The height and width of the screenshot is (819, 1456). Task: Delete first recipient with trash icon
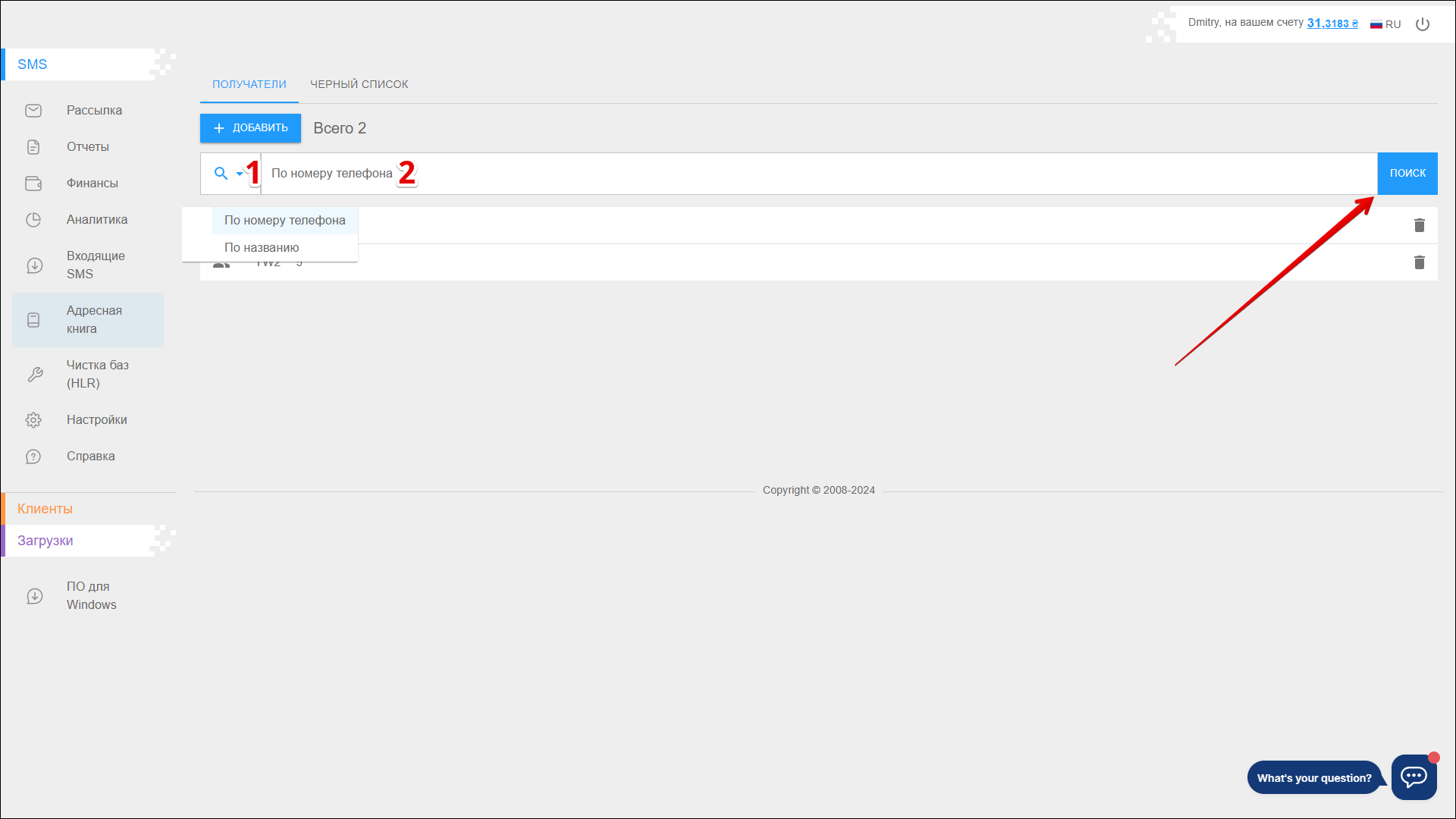[1419, 225]
